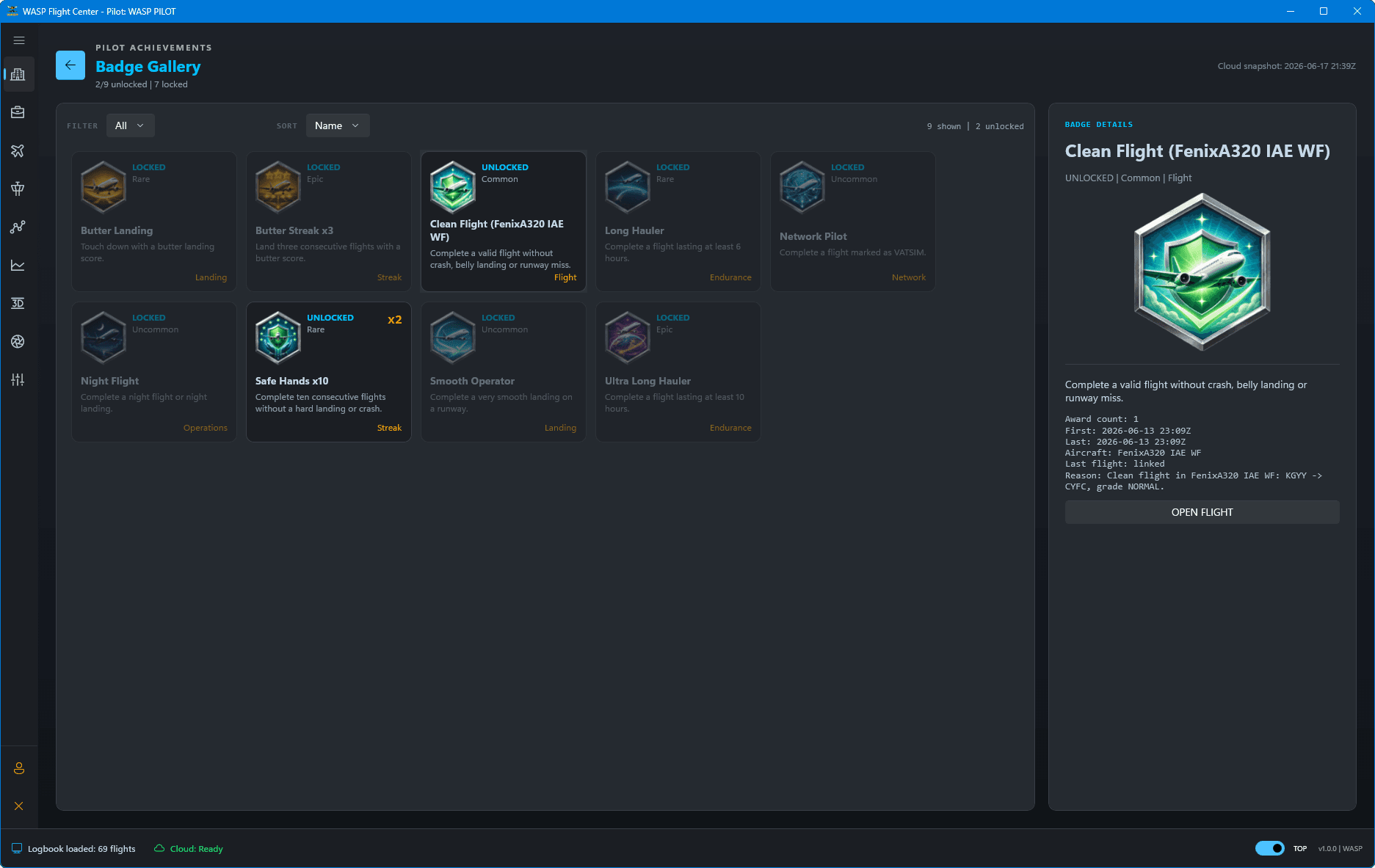The width and height of the screenshot is (1375, 868).
Task: Click the orange X icon at the sidebar bottom
Action: (x=19, y=806)
